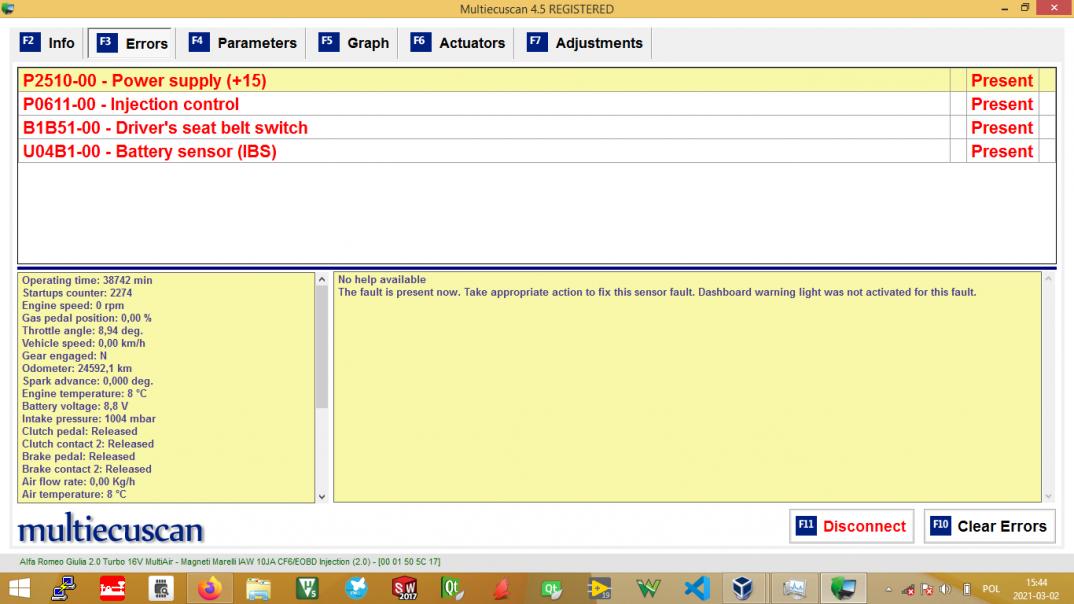Screen dimensions: 1074x604
Task: Click Present status of P2510-00 row
Action: pyautogui.click(x=1001, y=80)
